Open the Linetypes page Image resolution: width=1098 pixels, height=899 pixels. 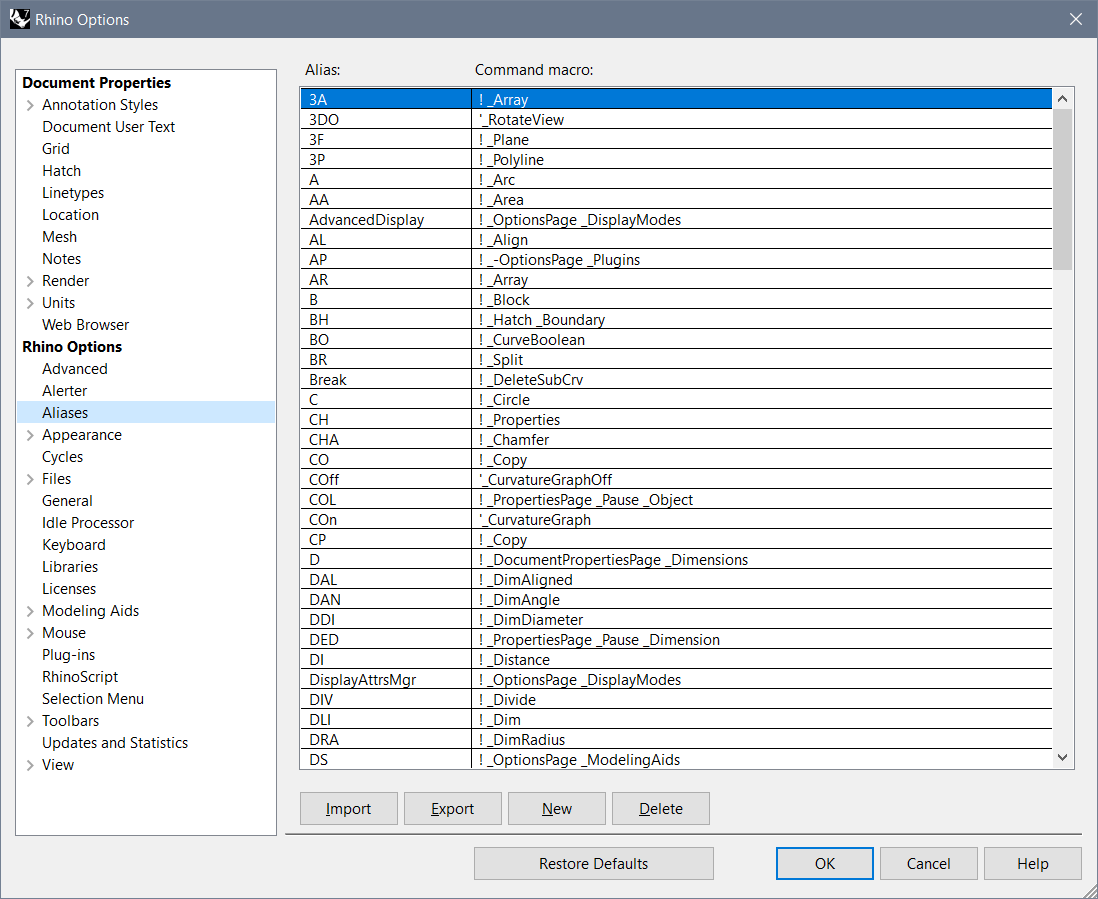pos(73,193)
